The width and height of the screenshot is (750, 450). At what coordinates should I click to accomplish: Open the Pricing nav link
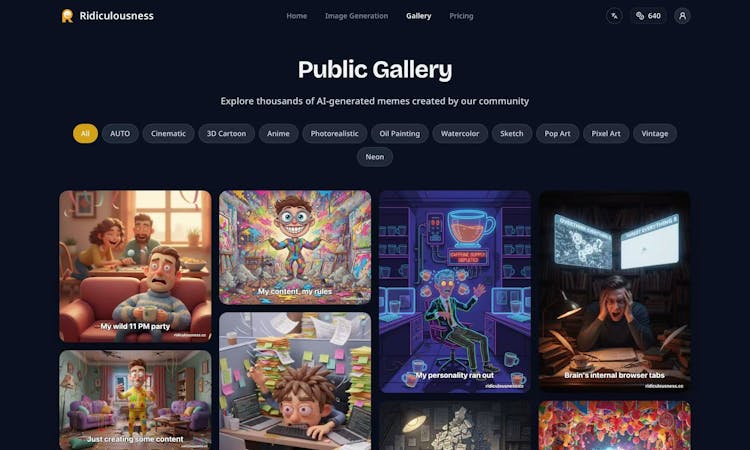pos(461,16)
